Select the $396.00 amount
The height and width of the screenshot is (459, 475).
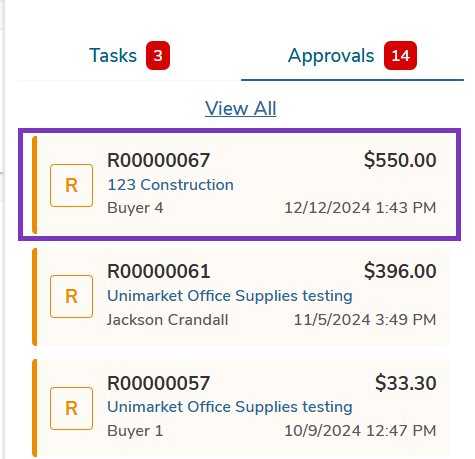400,271
